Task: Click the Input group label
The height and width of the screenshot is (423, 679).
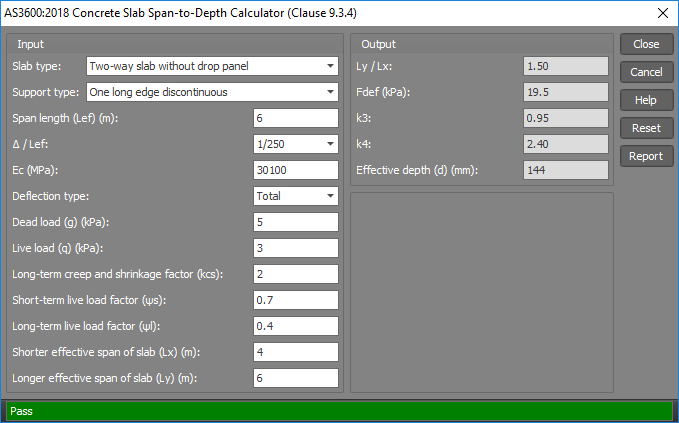Action: coord(30,44)
